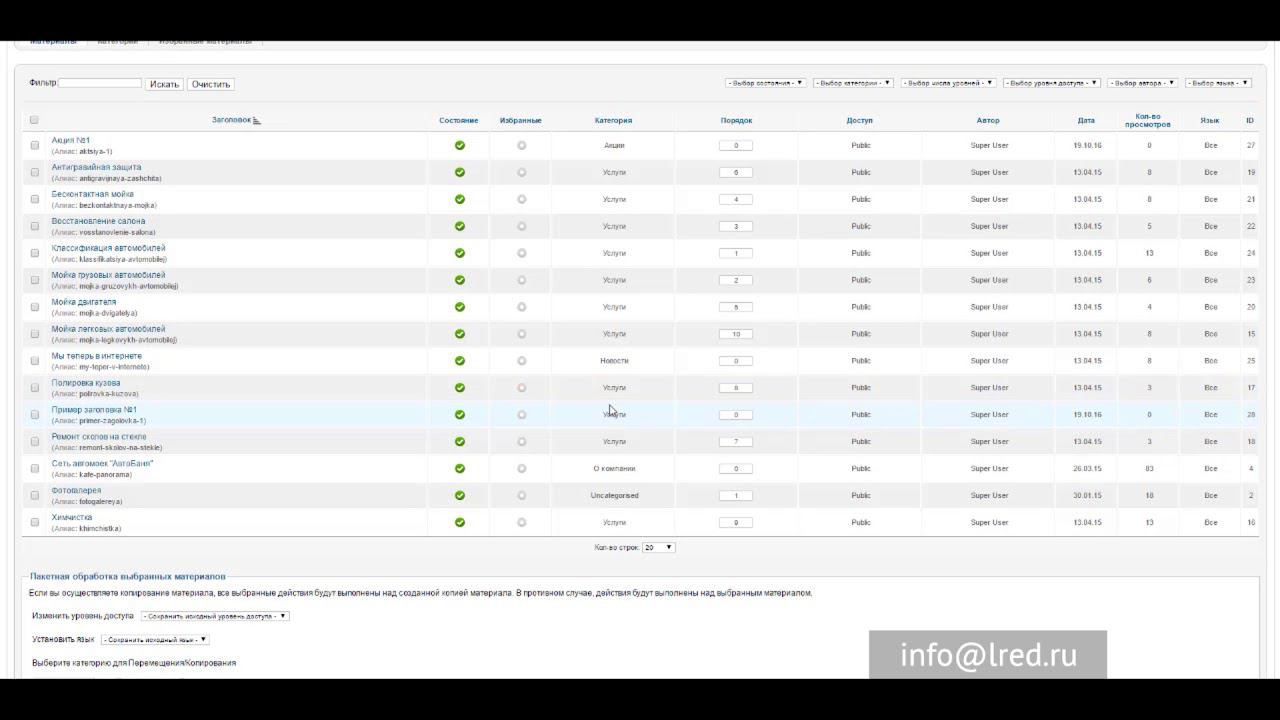
Task: Sort by the Автор column header
Action: coord(988,120)
